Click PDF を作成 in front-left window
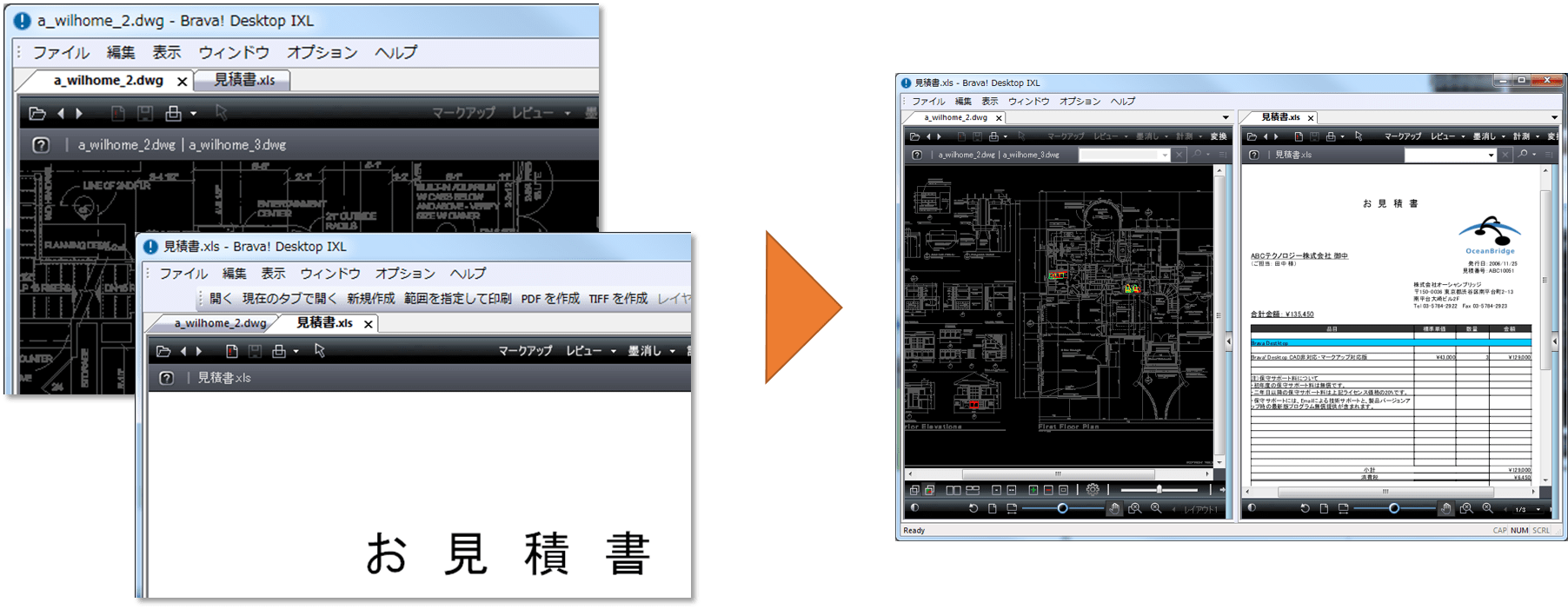 [x=550, y=298]
